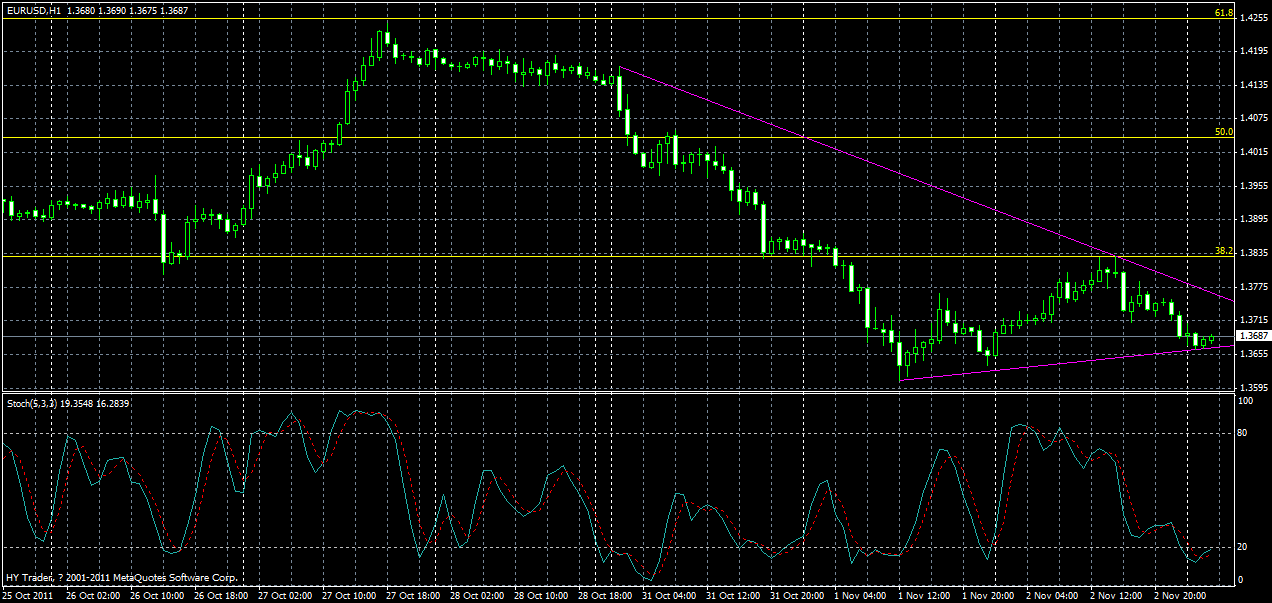Click the HY Trader copyright text
The width and height of the screenshot is (1272, 603).
120,577
